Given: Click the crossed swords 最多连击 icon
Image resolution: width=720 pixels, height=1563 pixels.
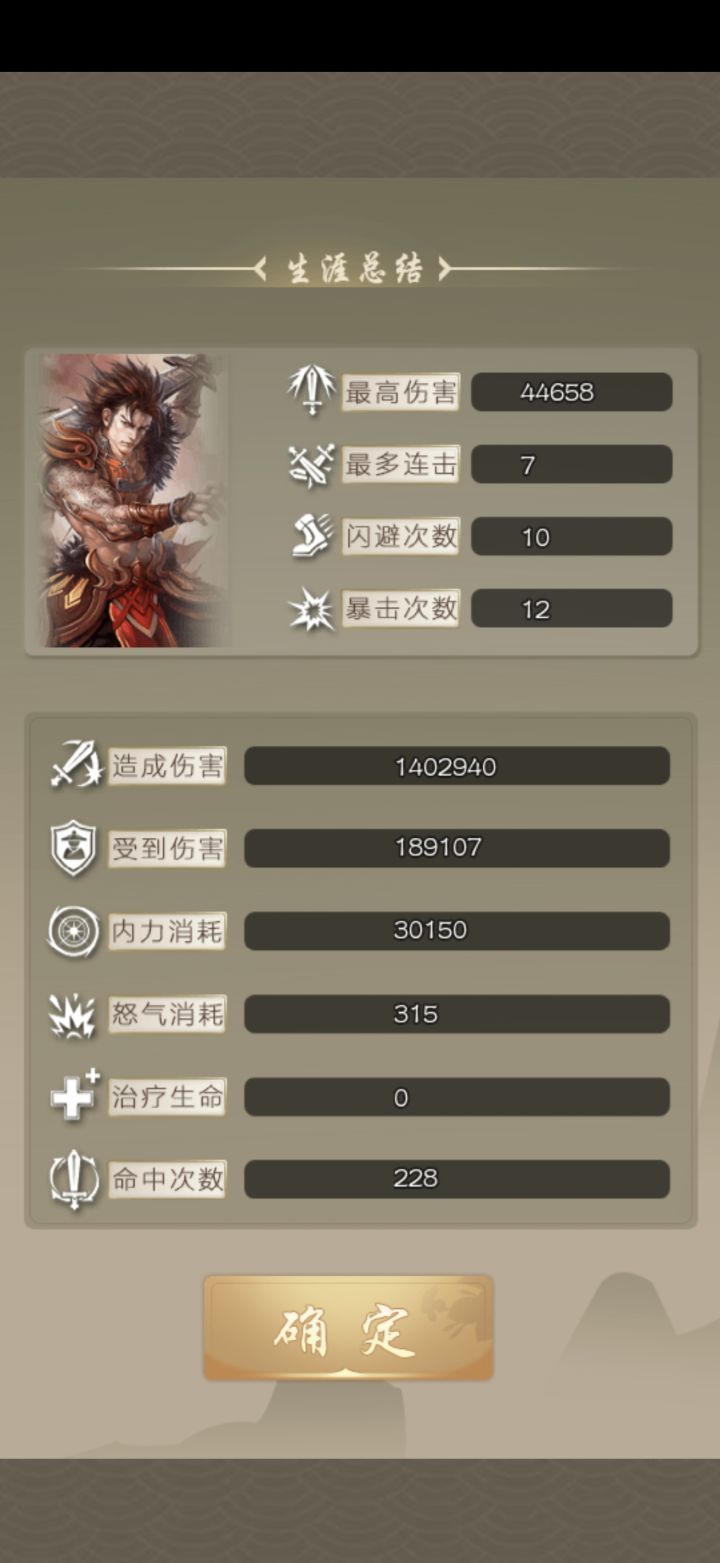Looking at the screenshot, I should click(x=312, y=465).
